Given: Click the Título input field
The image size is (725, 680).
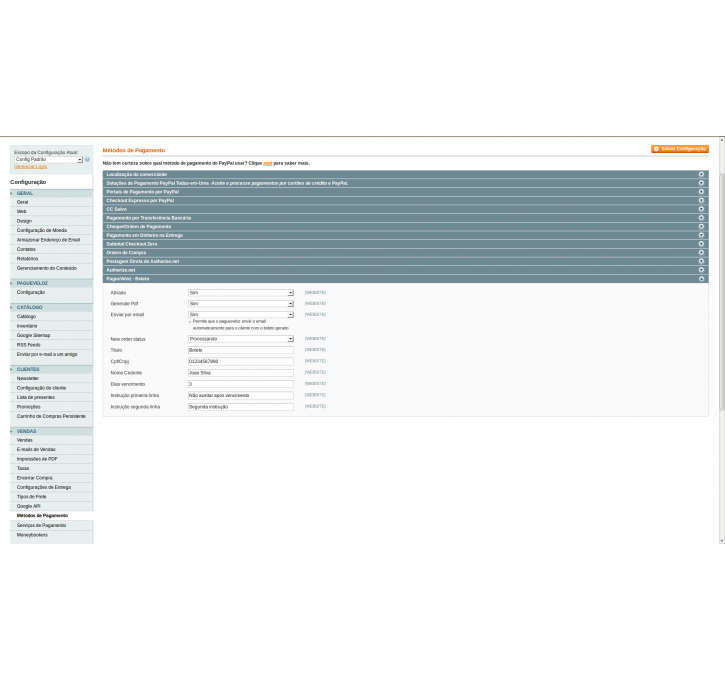Looking at the screenshot, I should pos(240,350).
